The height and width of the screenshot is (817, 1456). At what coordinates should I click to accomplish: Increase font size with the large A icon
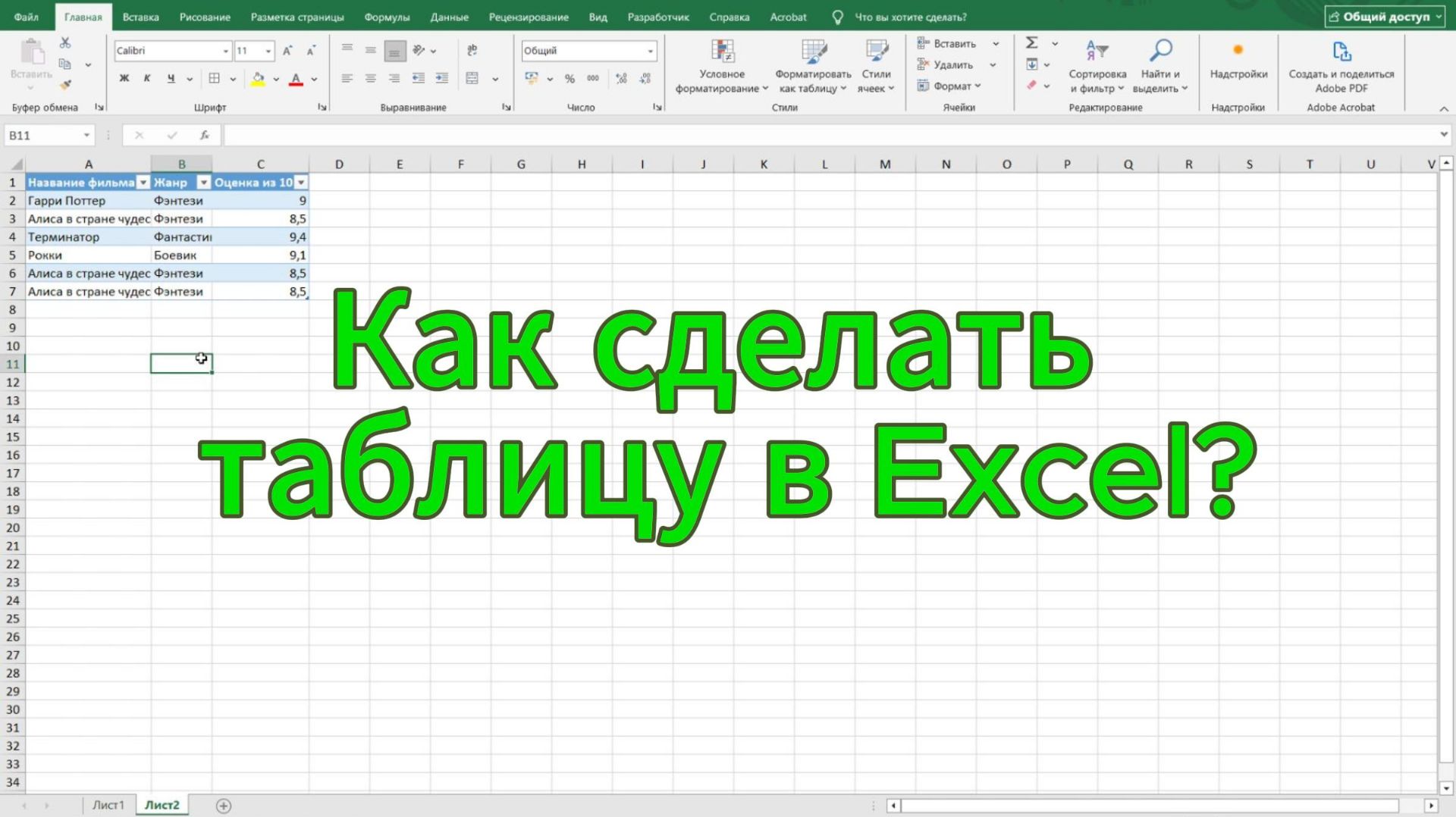[x=287, y=51]
